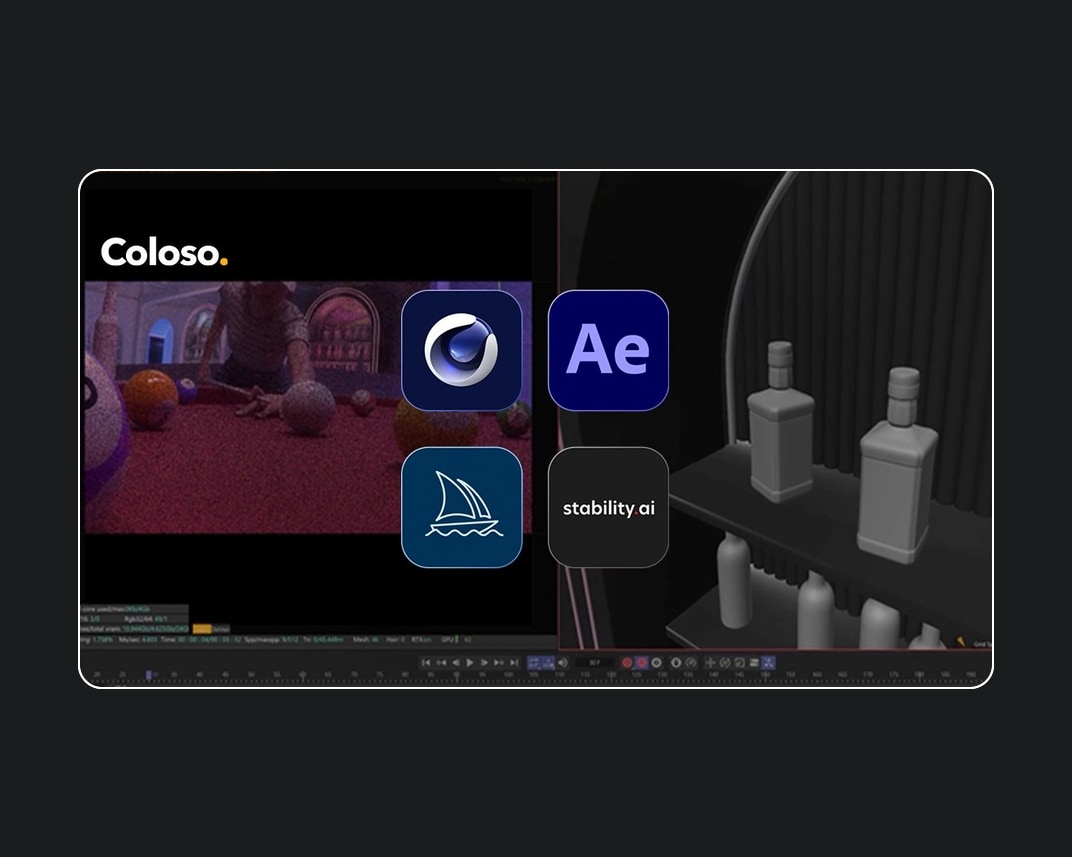Step forward one frame
Viewport: 1072px width, 857px height.
pos(484,662)
